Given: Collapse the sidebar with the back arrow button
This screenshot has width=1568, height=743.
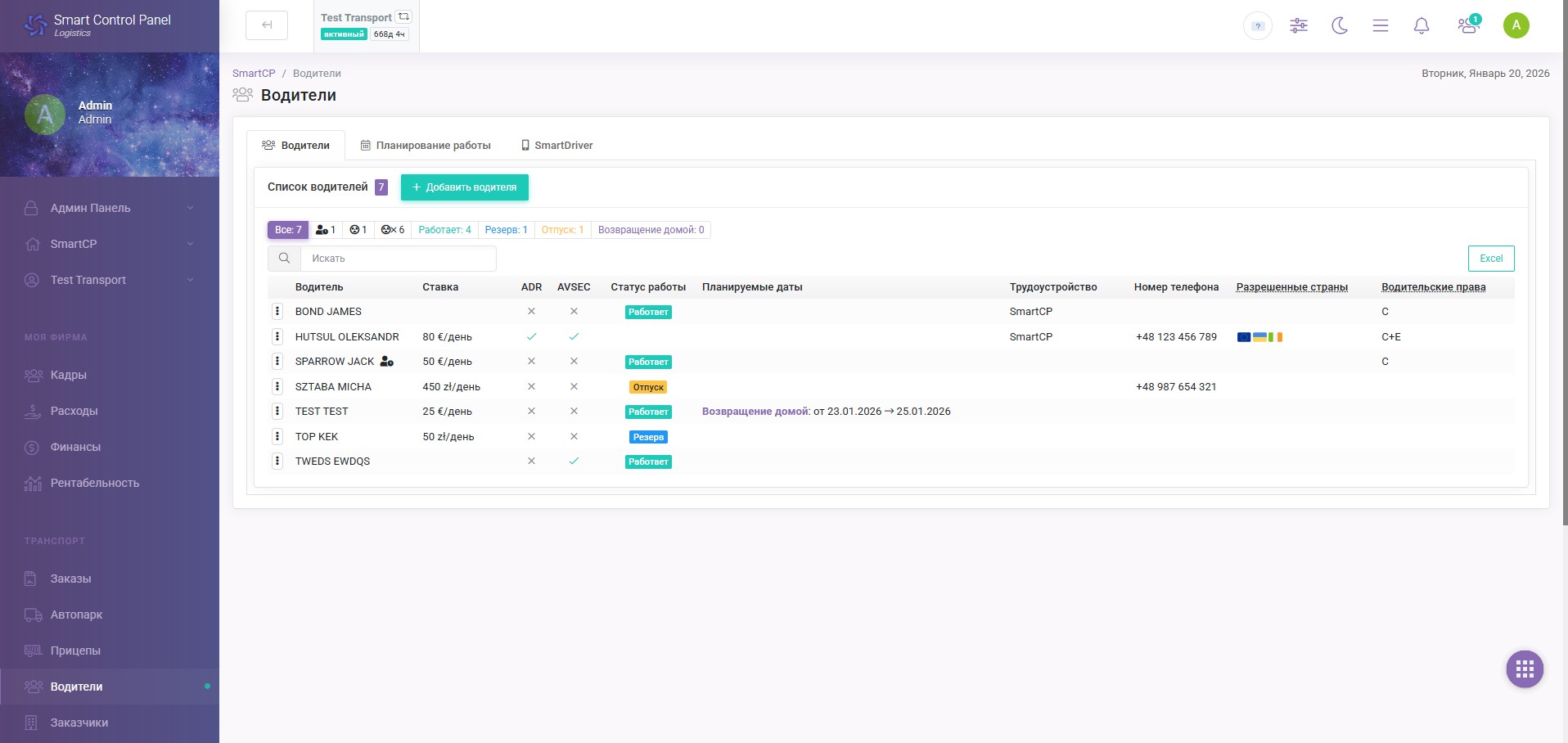Looking at the screenshot, I should (x=267, y=25).
